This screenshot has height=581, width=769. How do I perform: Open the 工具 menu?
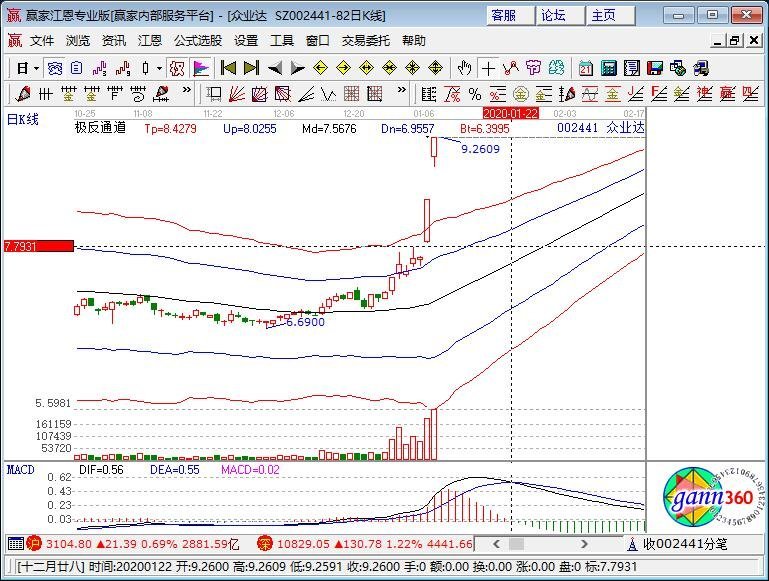282,41
